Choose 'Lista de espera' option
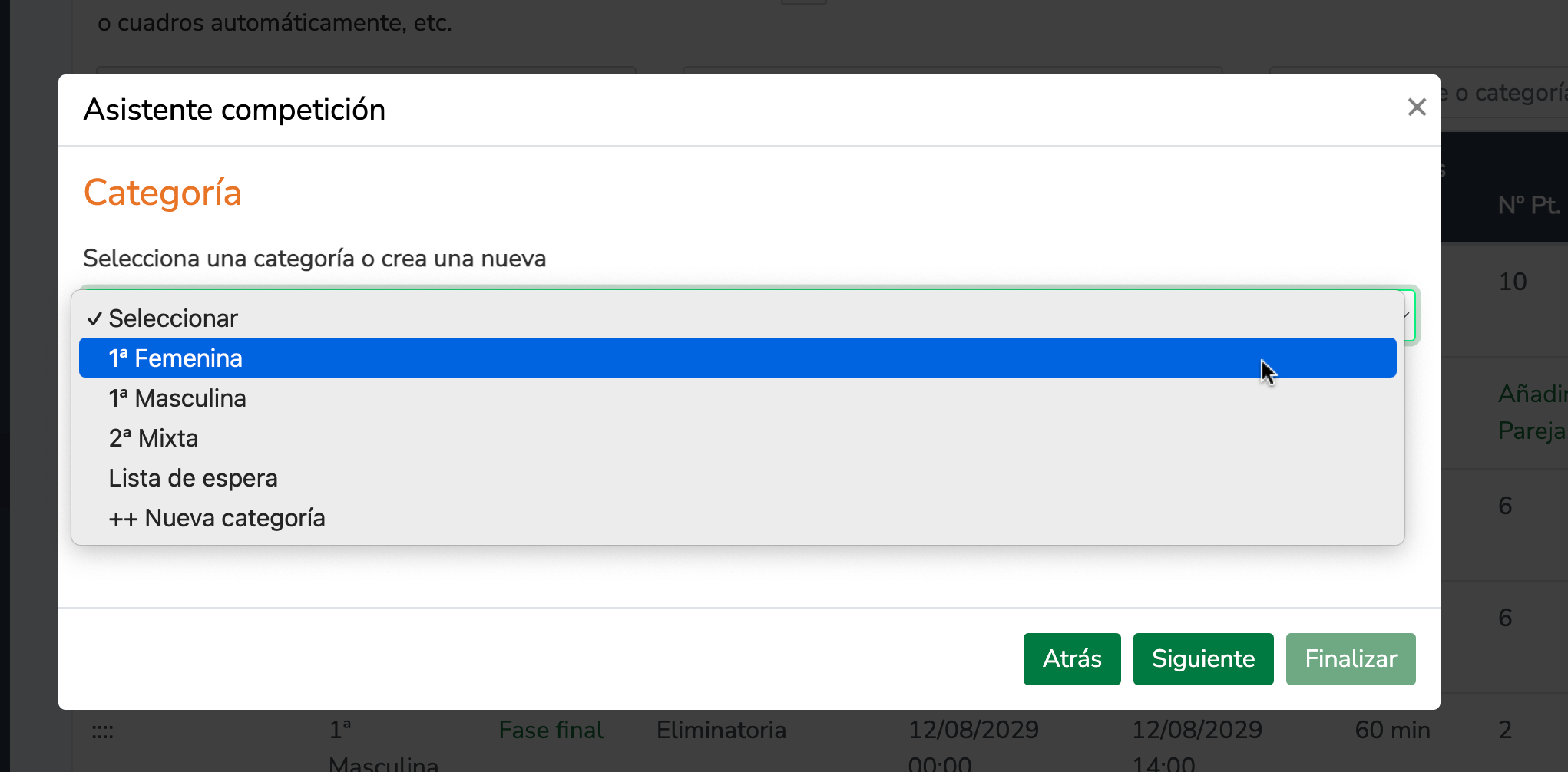 (193, 478)
